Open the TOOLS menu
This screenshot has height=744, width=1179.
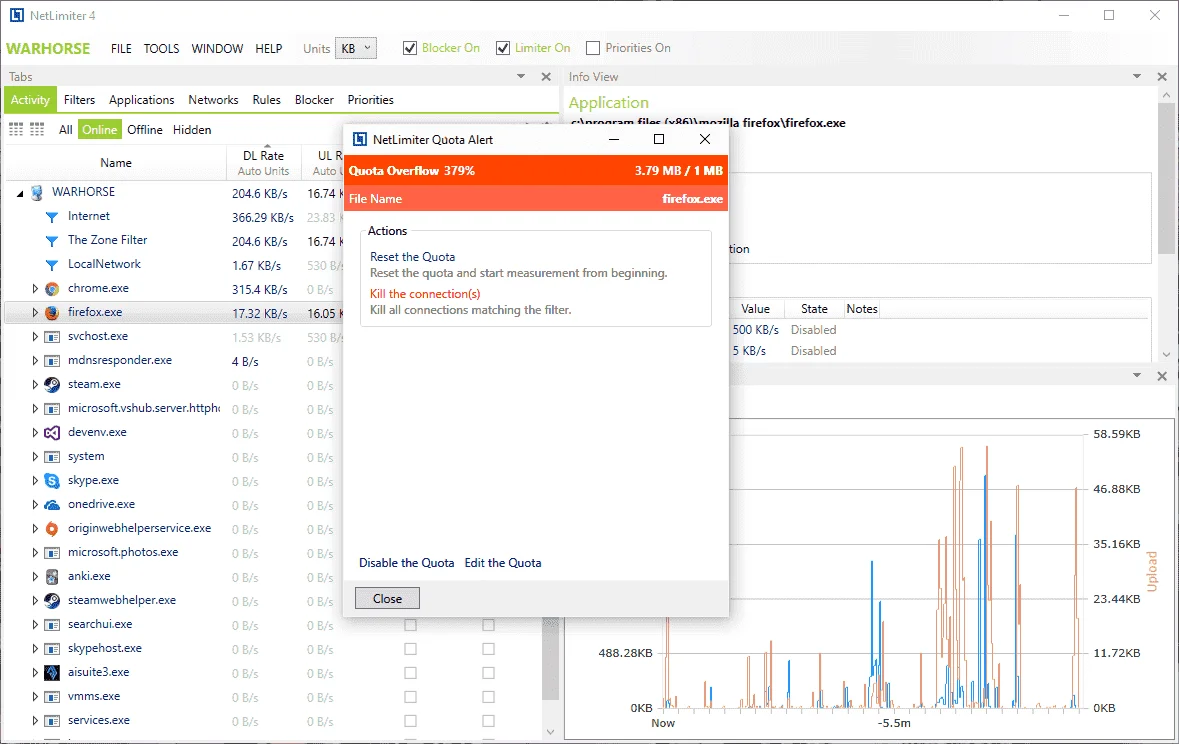click(x=162, y=48)
